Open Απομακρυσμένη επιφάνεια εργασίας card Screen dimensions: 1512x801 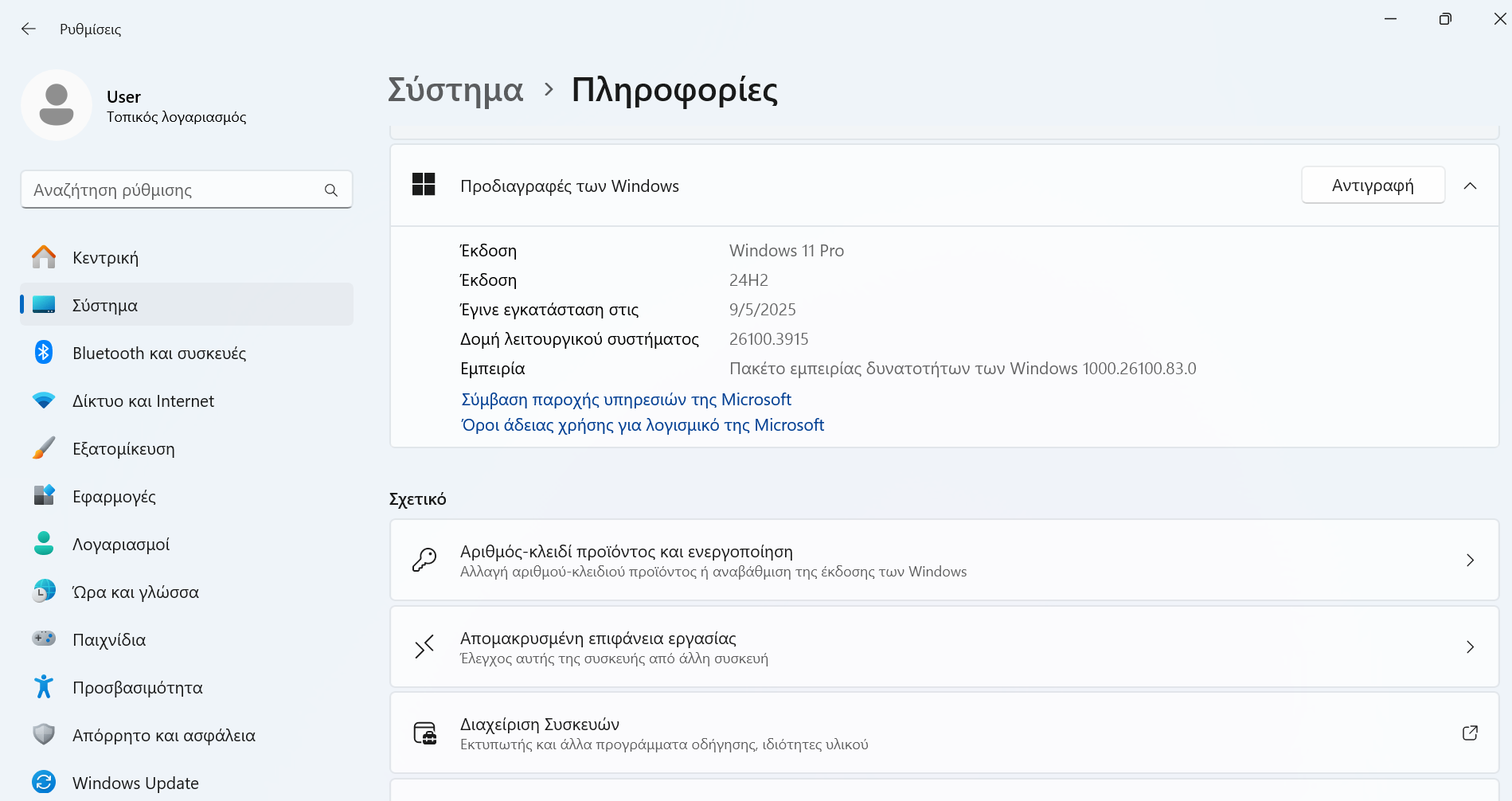point(944,647)
